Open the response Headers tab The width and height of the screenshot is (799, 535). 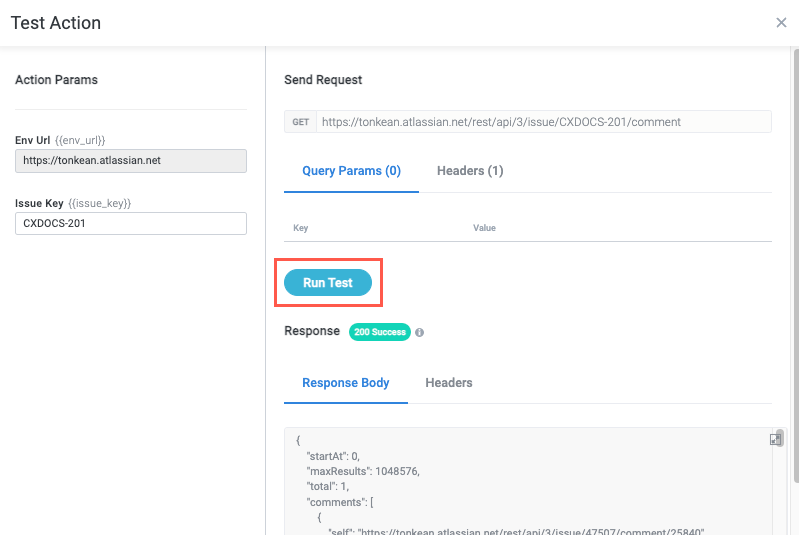[448, 383]
